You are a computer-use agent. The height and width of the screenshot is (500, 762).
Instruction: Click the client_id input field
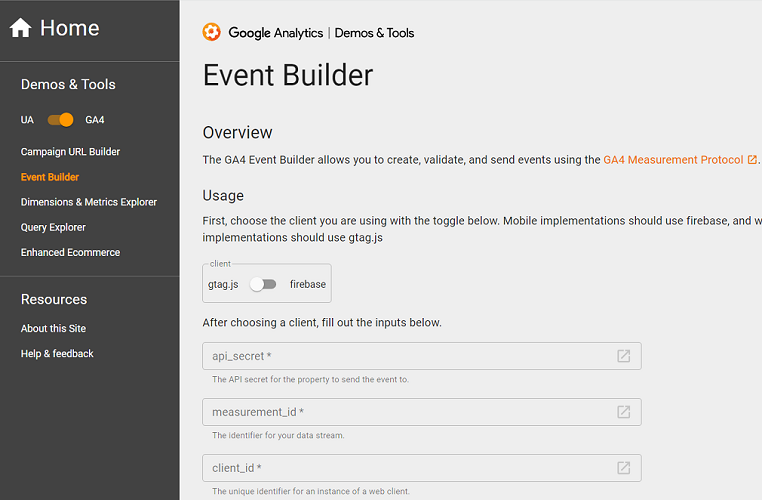[422, 468]
